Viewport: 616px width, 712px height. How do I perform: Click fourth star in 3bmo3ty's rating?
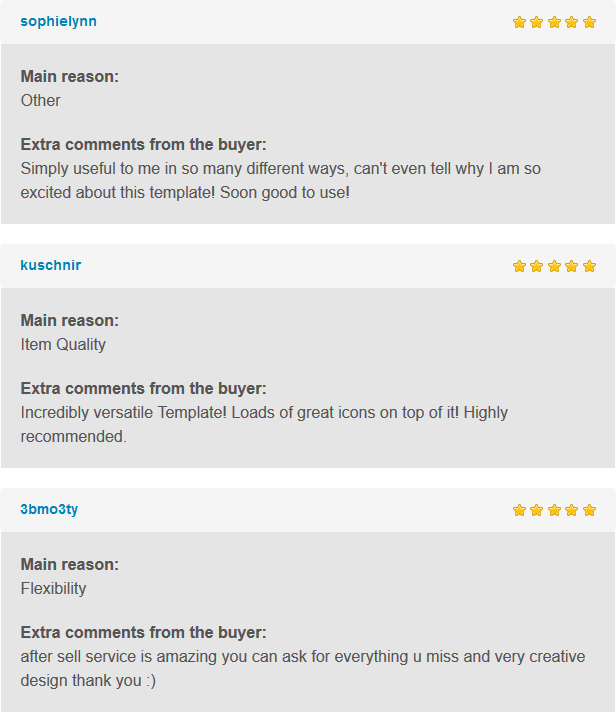tap(572, 510)
